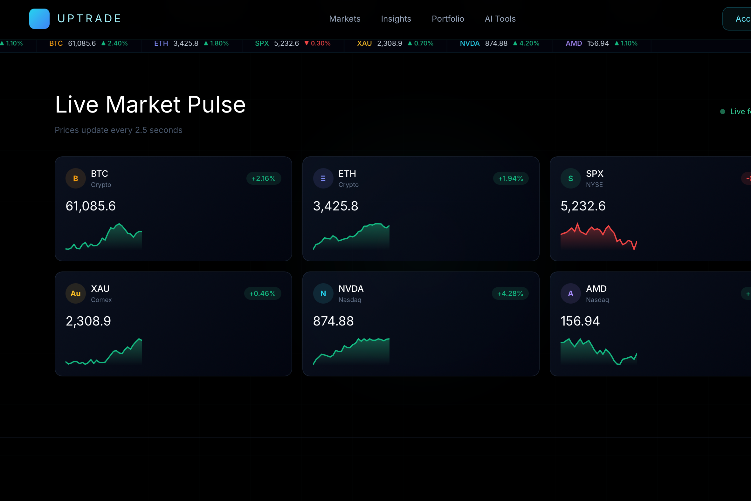Click the NVDA price 874.88
Image resolution: width=751 pixels, height=501 pixels.
coord(333,321)
